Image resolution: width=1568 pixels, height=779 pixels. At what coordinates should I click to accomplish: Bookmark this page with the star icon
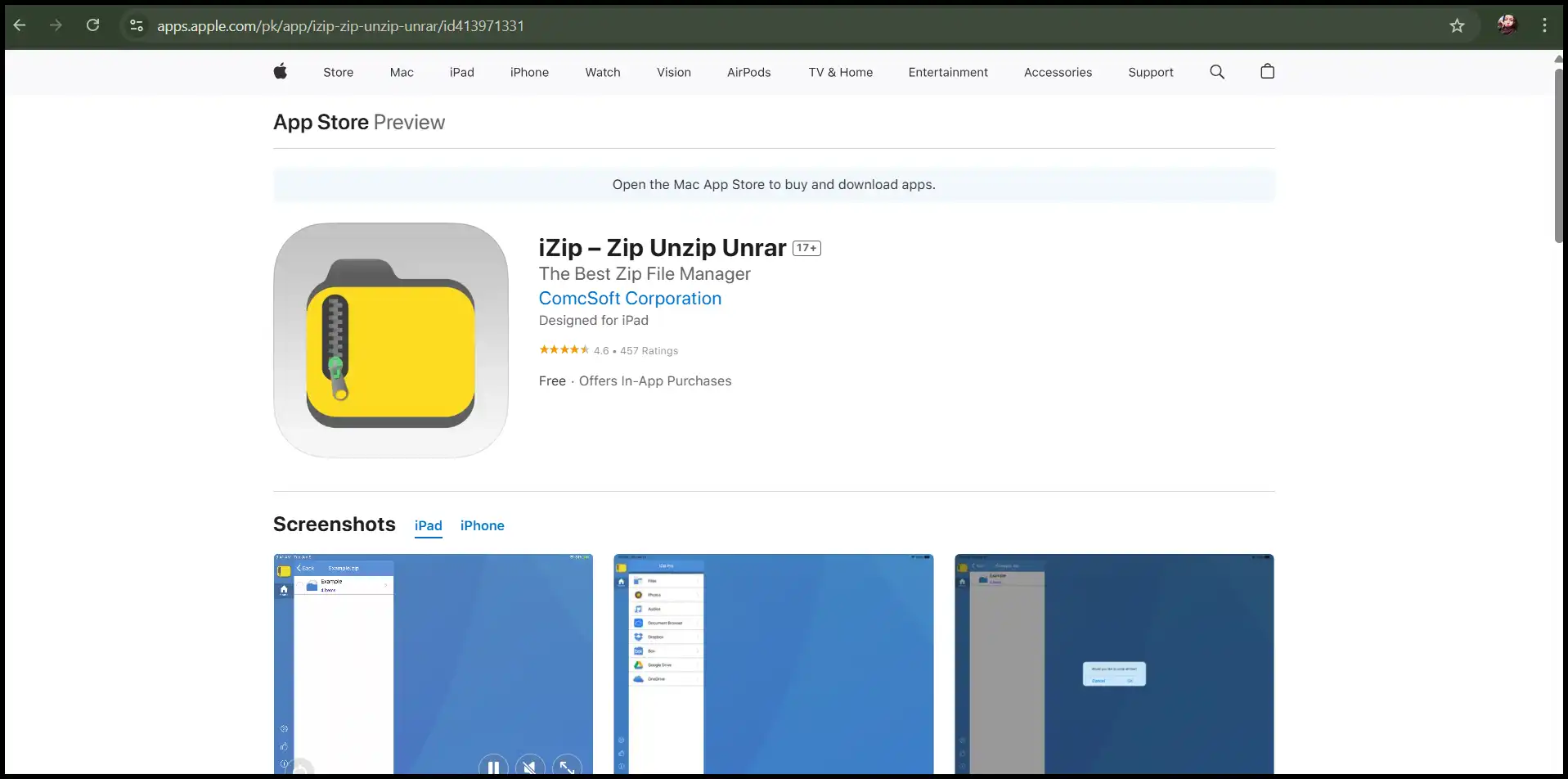(x=1457, y=25)
